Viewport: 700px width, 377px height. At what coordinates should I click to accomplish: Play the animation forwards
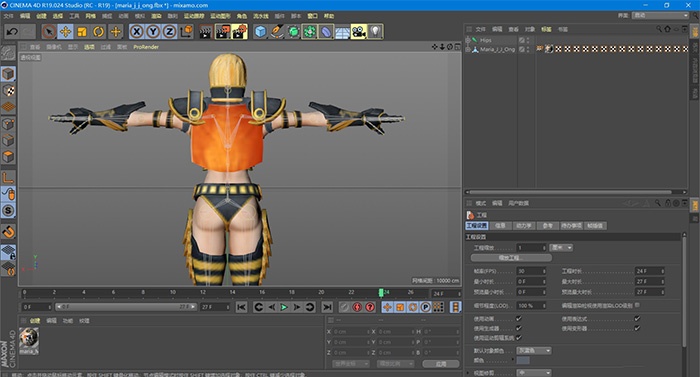point(284,307)
